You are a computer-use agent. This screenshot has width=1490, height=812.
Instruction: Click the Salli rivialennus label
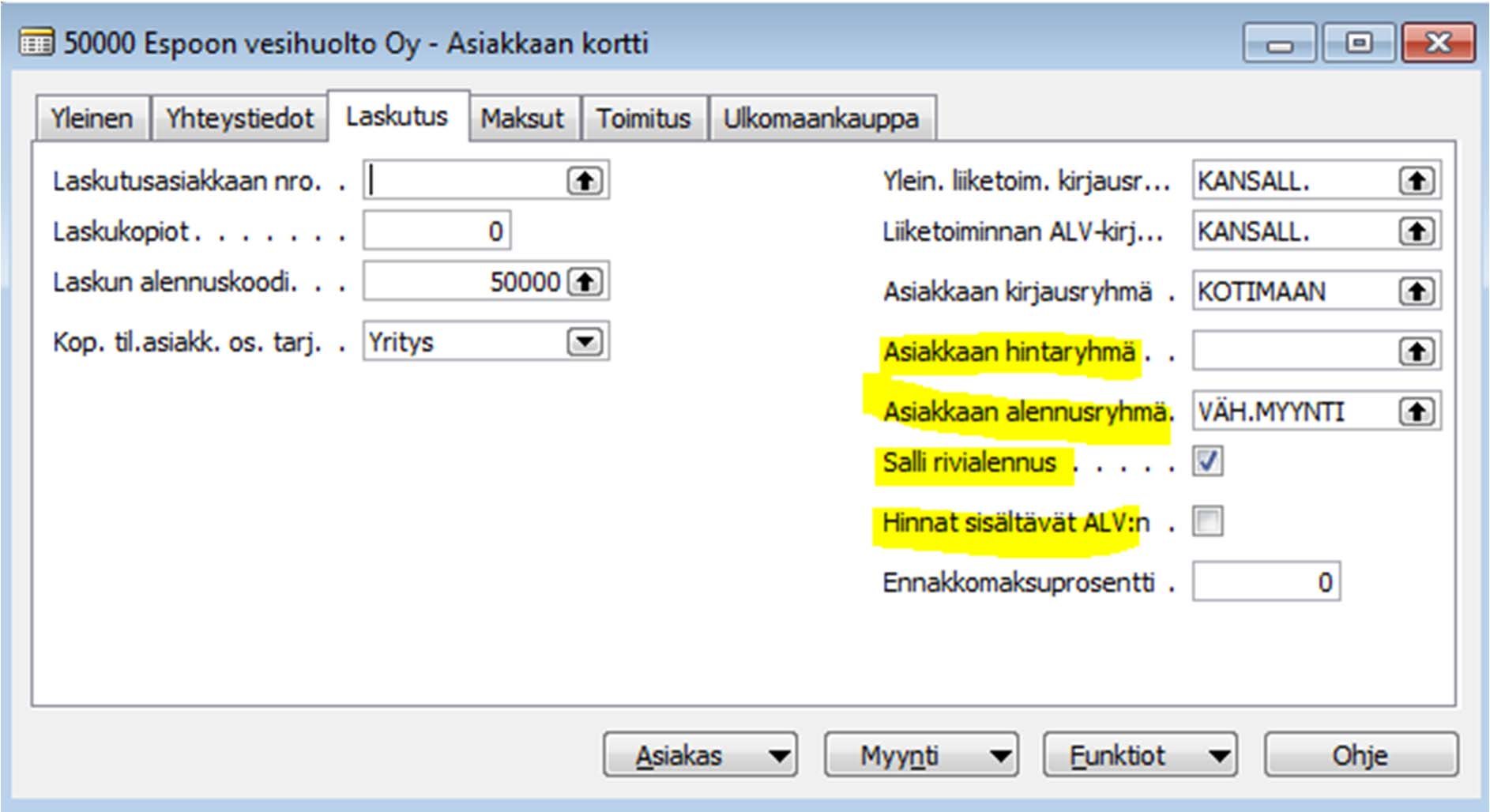(x=969, y=462)
